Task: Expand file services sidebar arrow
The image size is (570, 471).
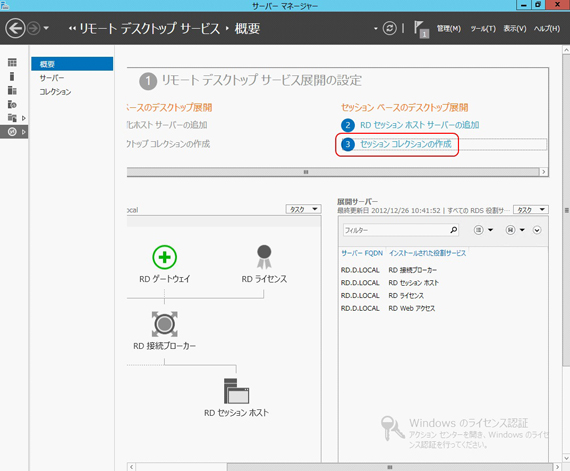Action: (x=24, y=118)
